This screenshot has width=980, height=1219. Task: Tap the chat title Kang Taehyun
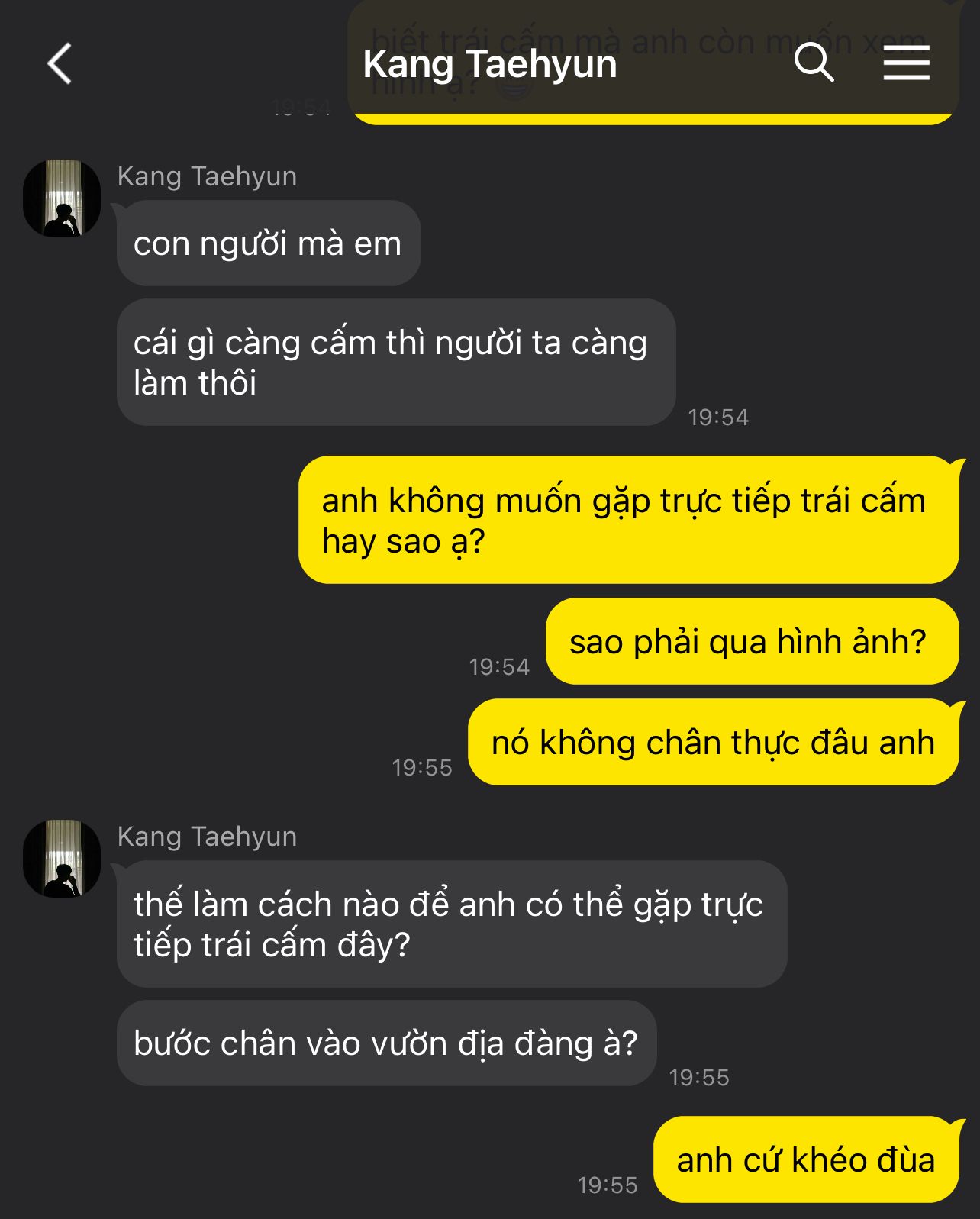point(490,64)
